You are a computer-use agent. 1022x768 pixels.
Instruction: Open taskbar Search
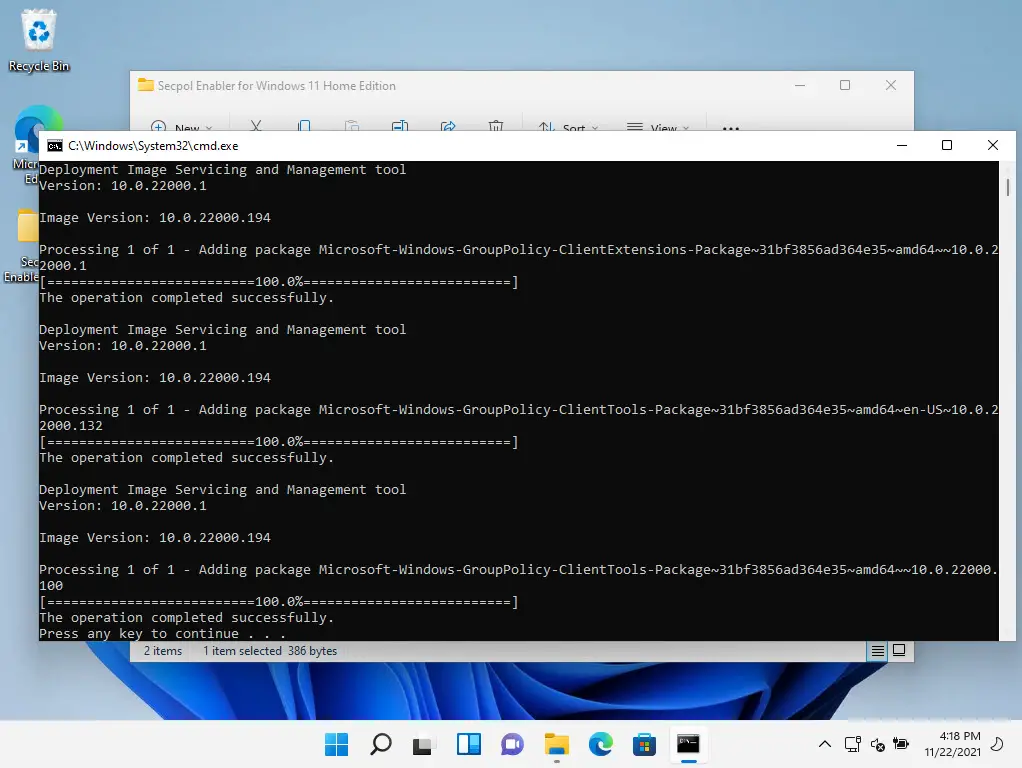tap(381, 745)
